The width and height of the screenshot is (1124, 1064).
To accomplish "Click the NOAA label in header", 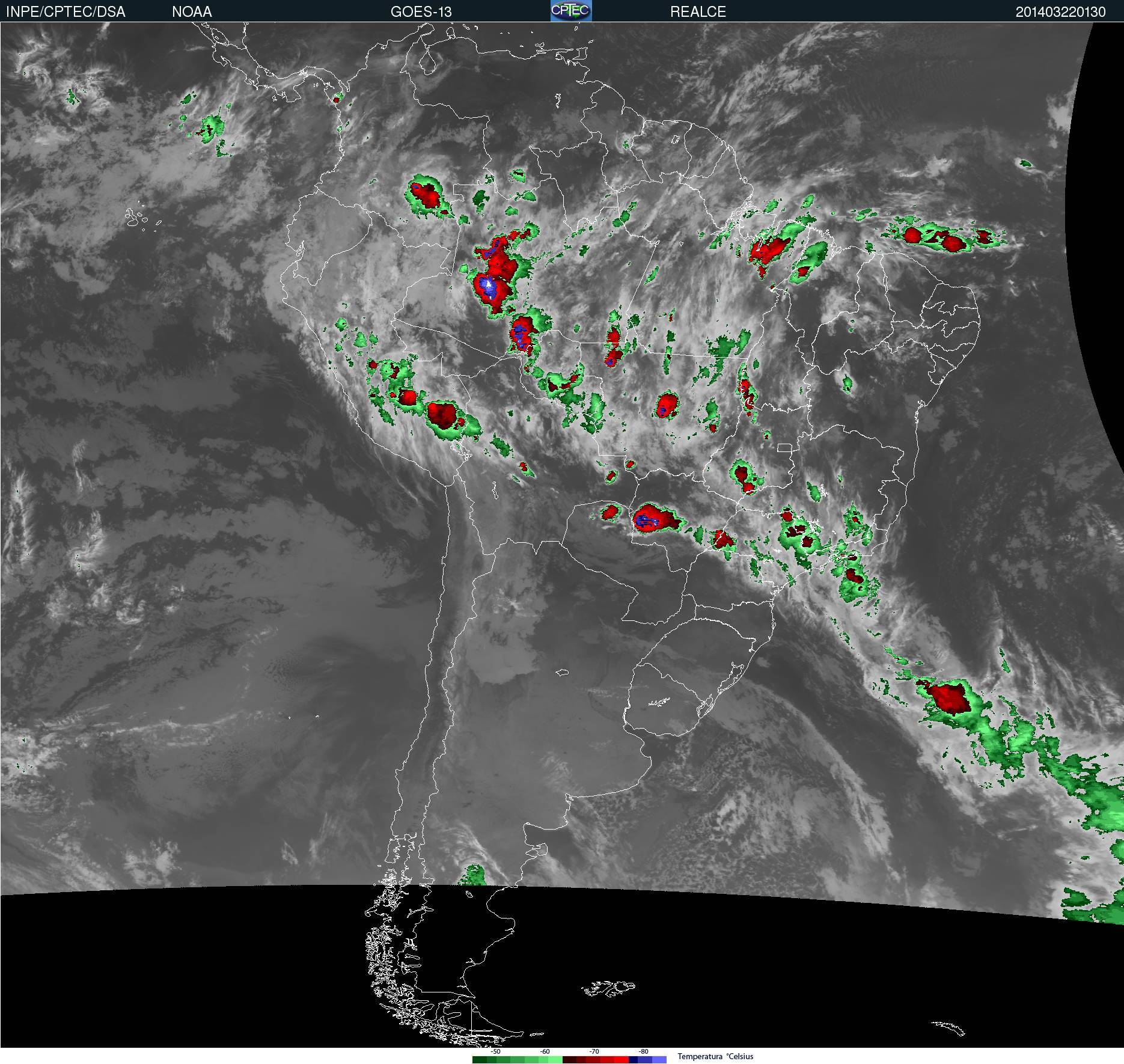I will pyautogui.click(x=192, y=12).
